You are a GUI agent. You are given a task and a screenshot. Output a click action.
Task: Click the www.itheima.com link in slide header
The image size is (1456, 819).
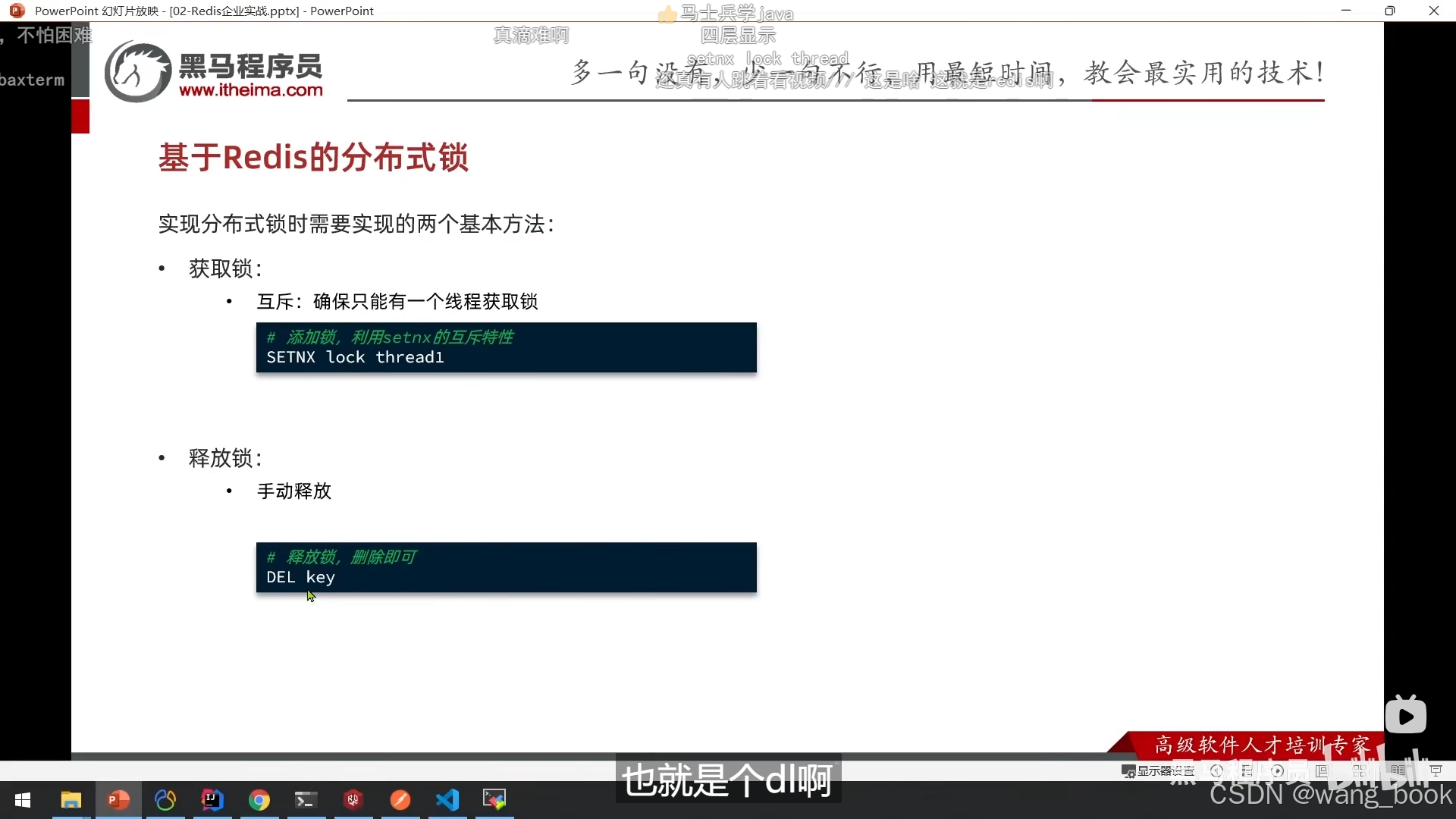pos(250,90)
